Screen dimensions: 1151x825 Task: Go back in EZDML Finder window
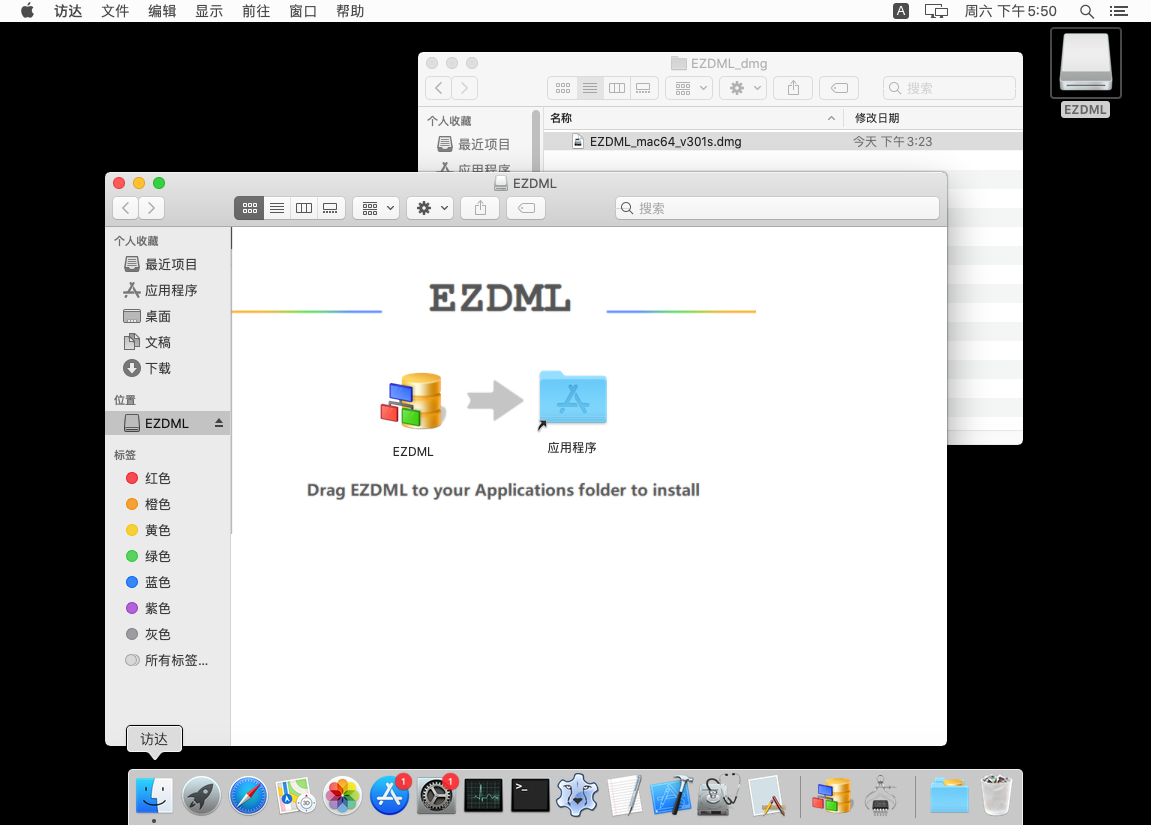126,208
